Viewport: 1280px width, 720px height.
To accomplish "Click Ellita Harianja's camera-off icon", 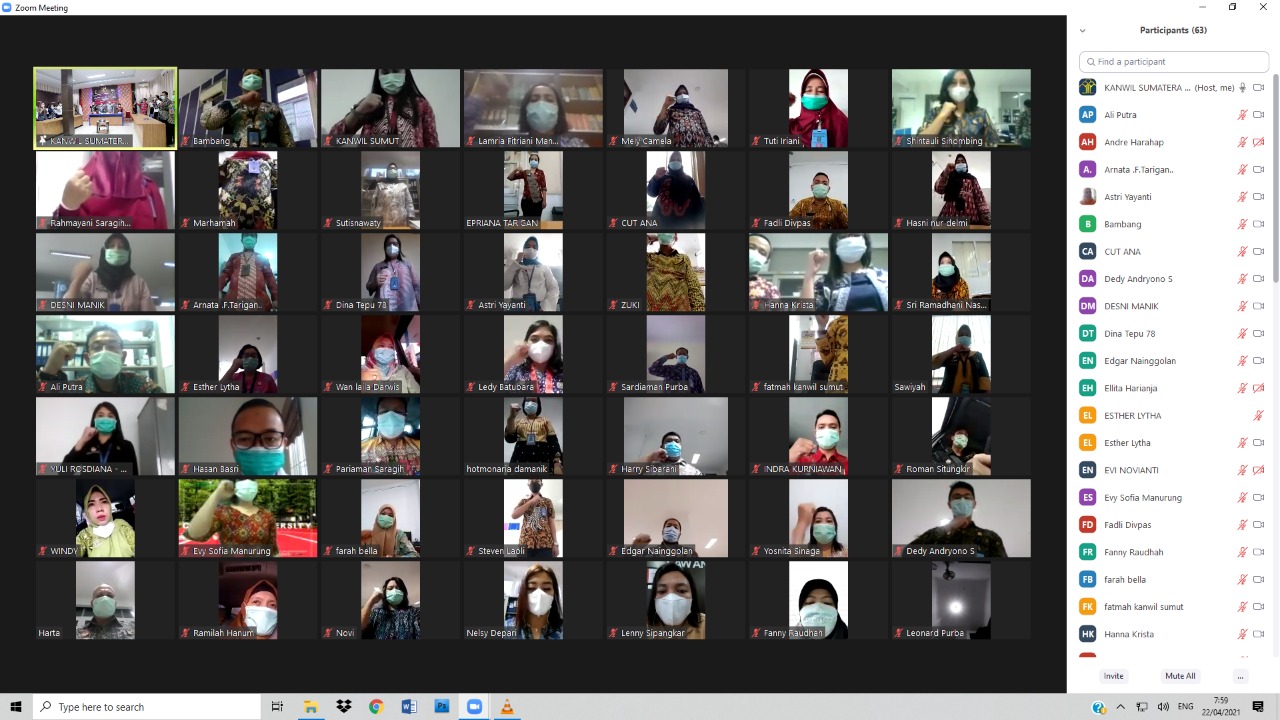I will point(1259,388).
